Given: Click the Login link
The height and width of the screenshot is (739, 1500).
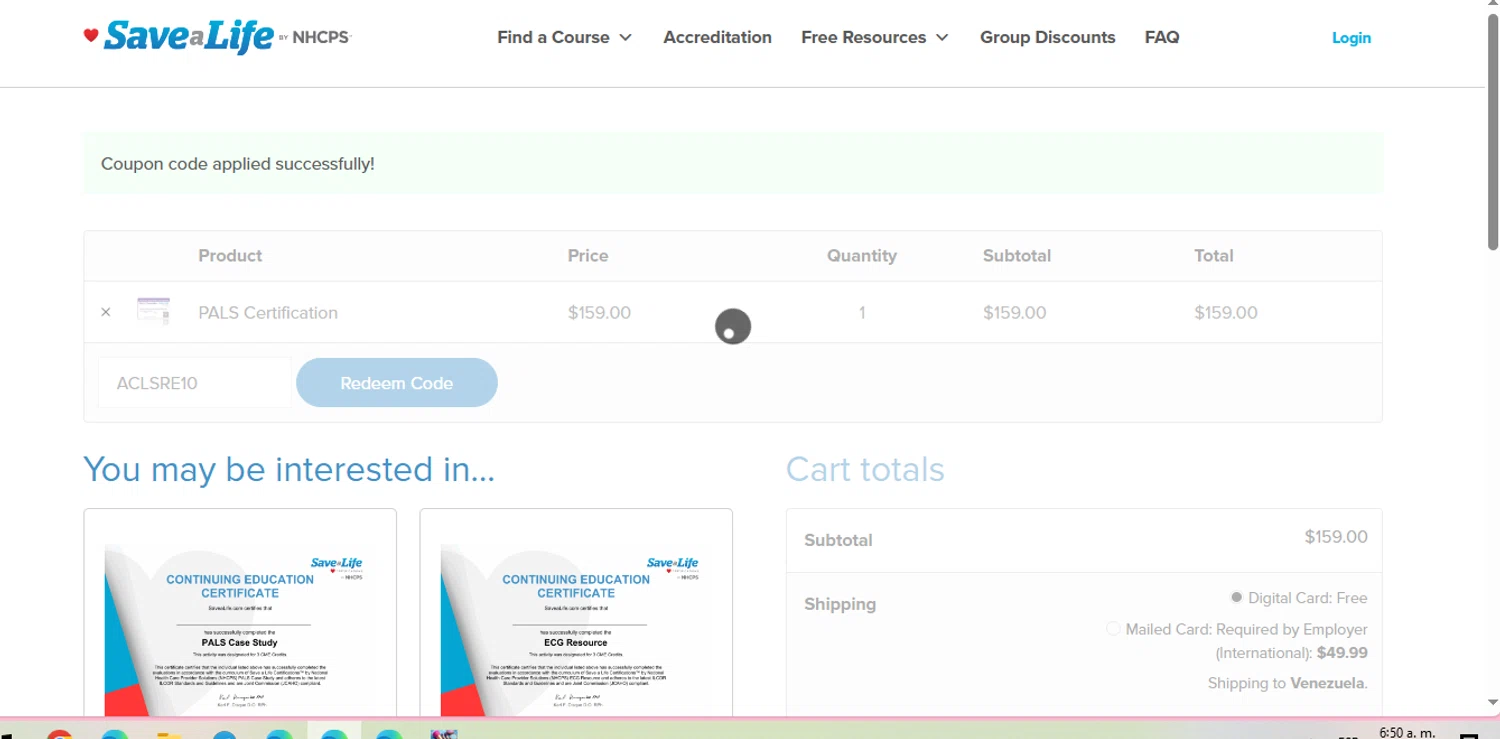Looking at the screenshot, I should pyautogui.click(x=1351, y=38).
